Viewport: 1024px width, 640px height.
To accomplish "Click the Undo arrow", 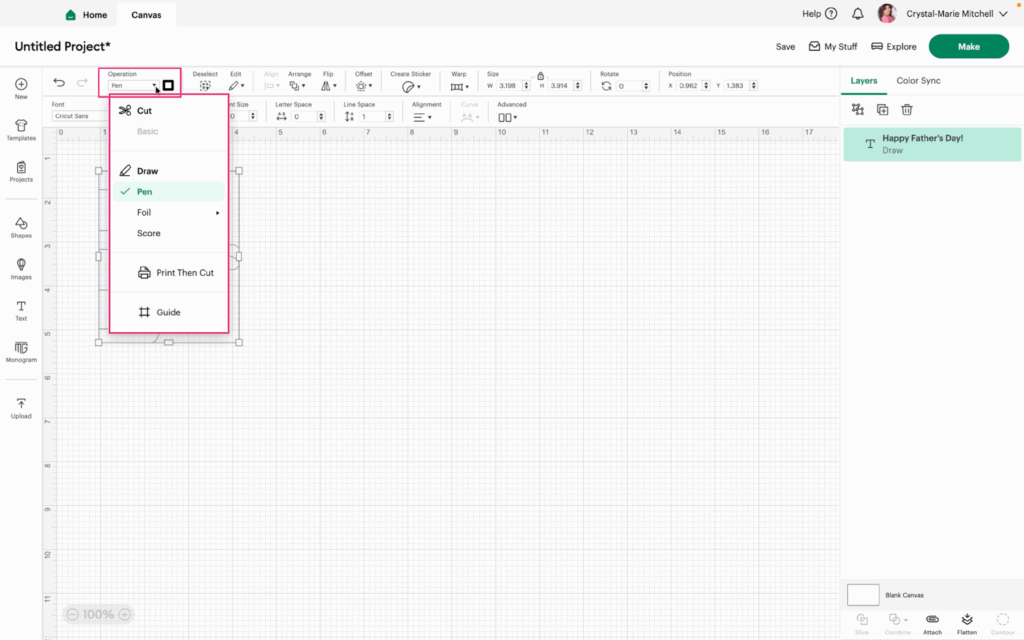I will click(x=59, y=83).
